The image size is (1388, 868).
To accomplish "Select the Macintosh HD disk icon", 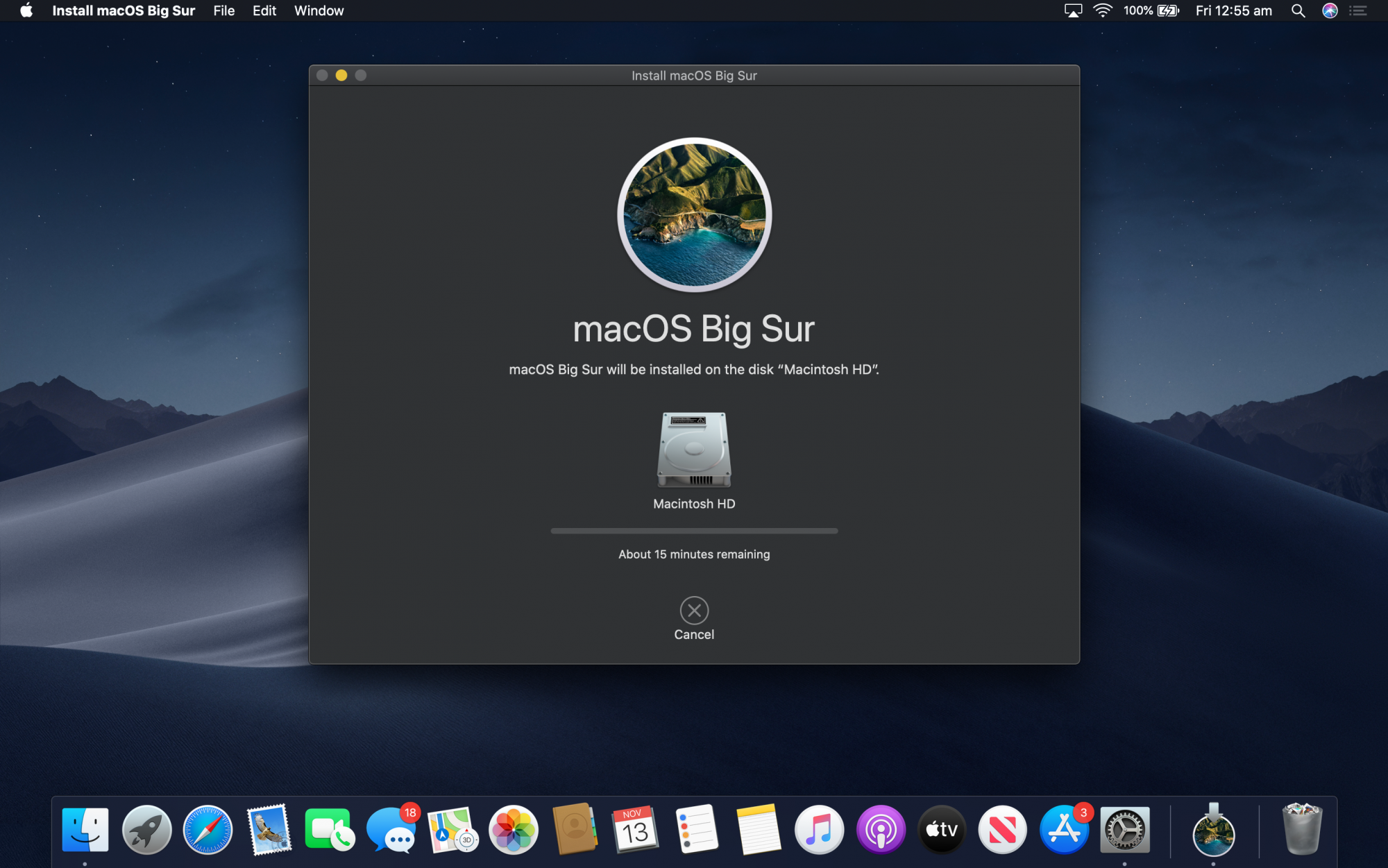I will pos(693,450).
